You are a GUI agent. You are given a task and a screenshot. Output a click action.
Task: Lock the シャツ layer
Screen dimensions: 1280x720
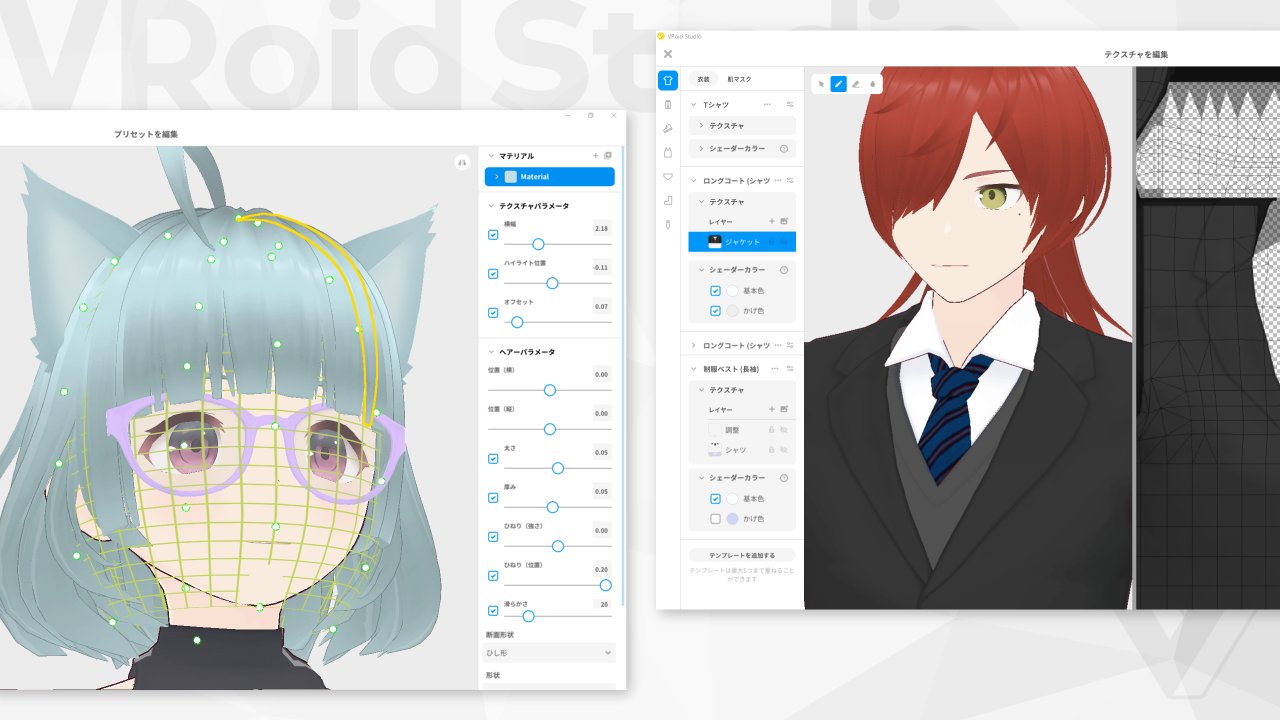(x=771, y=450)
